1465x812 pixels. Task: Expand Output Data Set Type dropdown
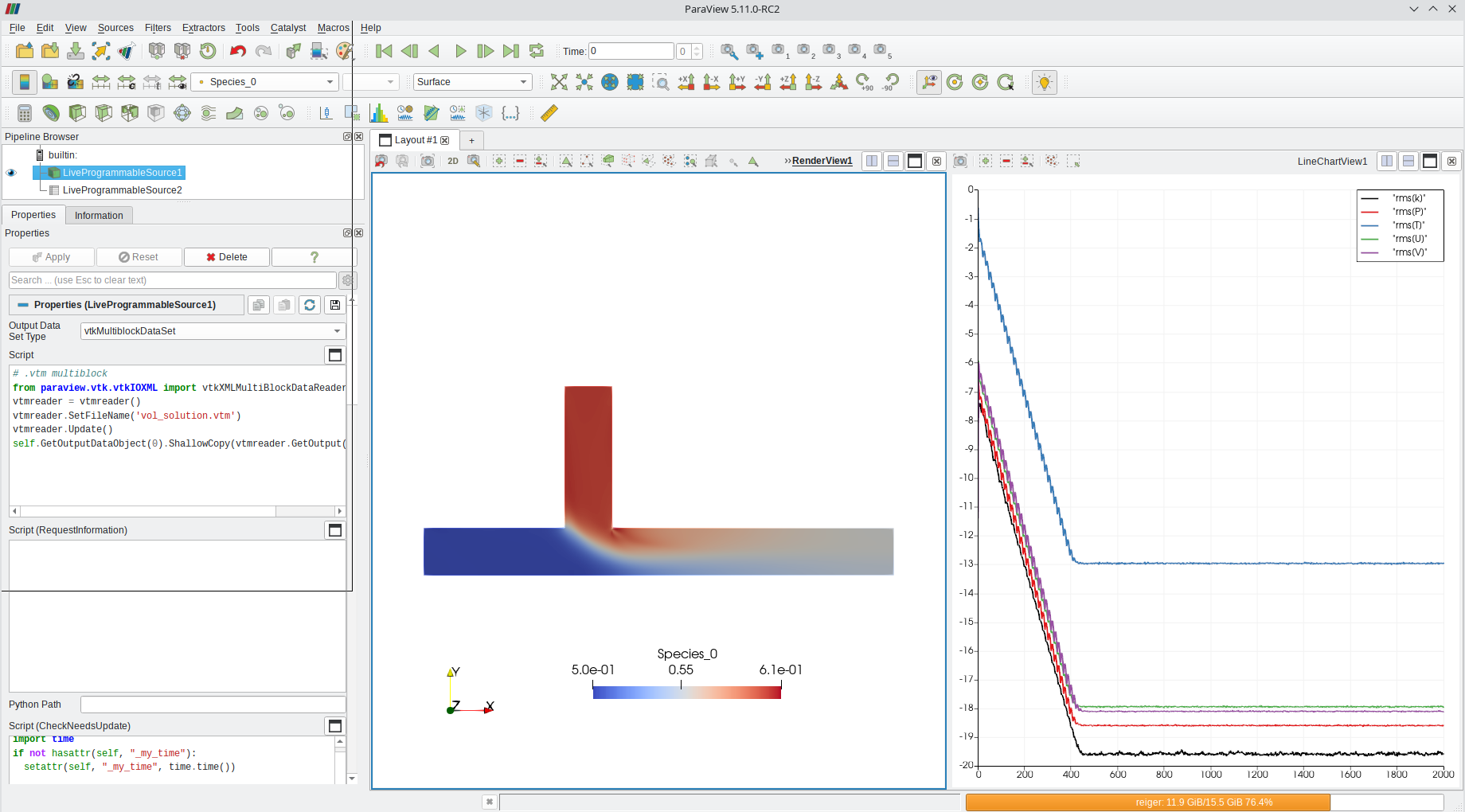click(x=213, y=331)
